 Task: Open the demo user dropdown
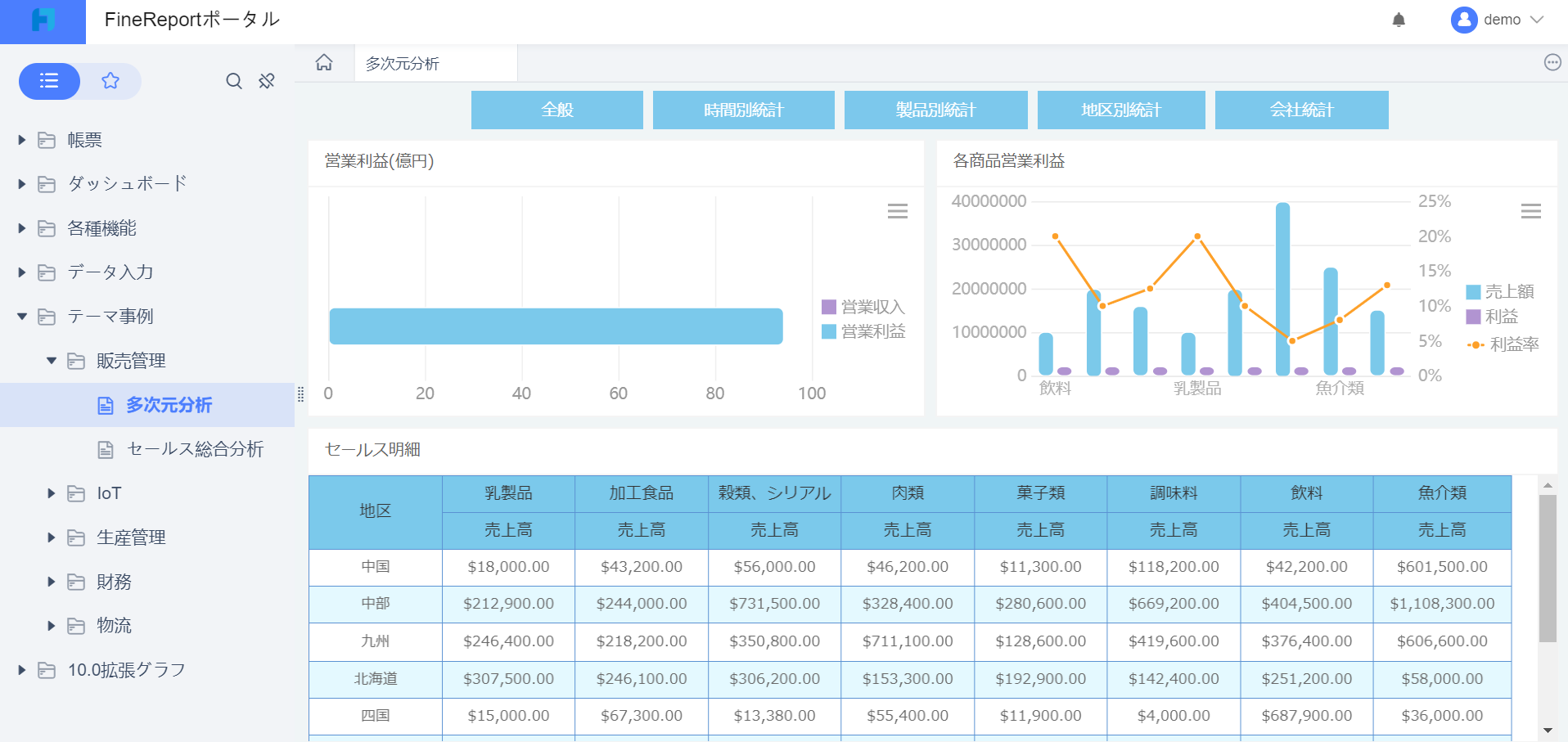1497,20
